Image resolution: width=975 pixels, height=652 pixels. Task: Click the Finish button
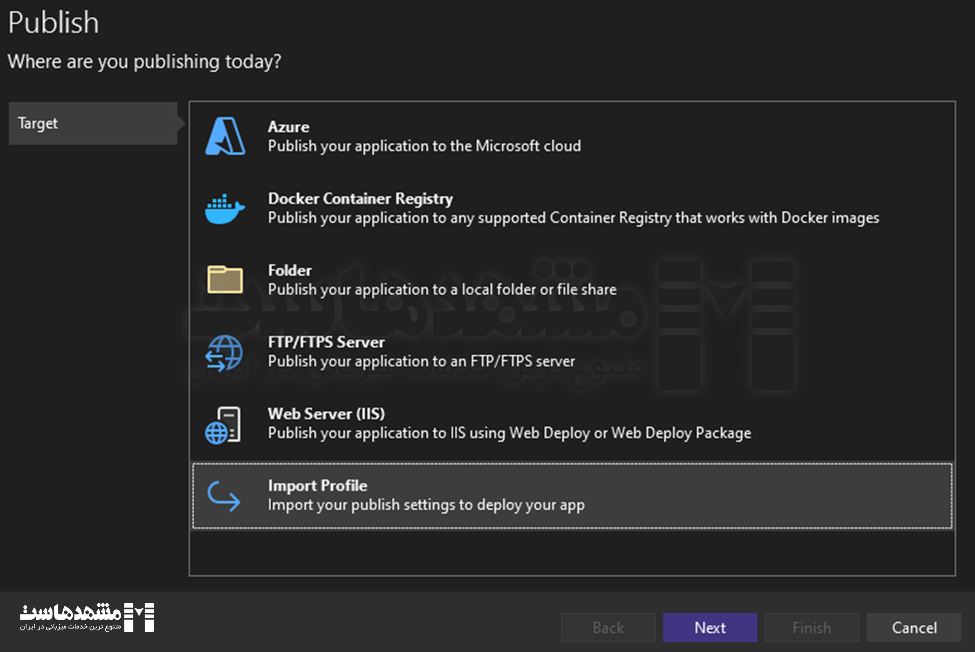811,628
